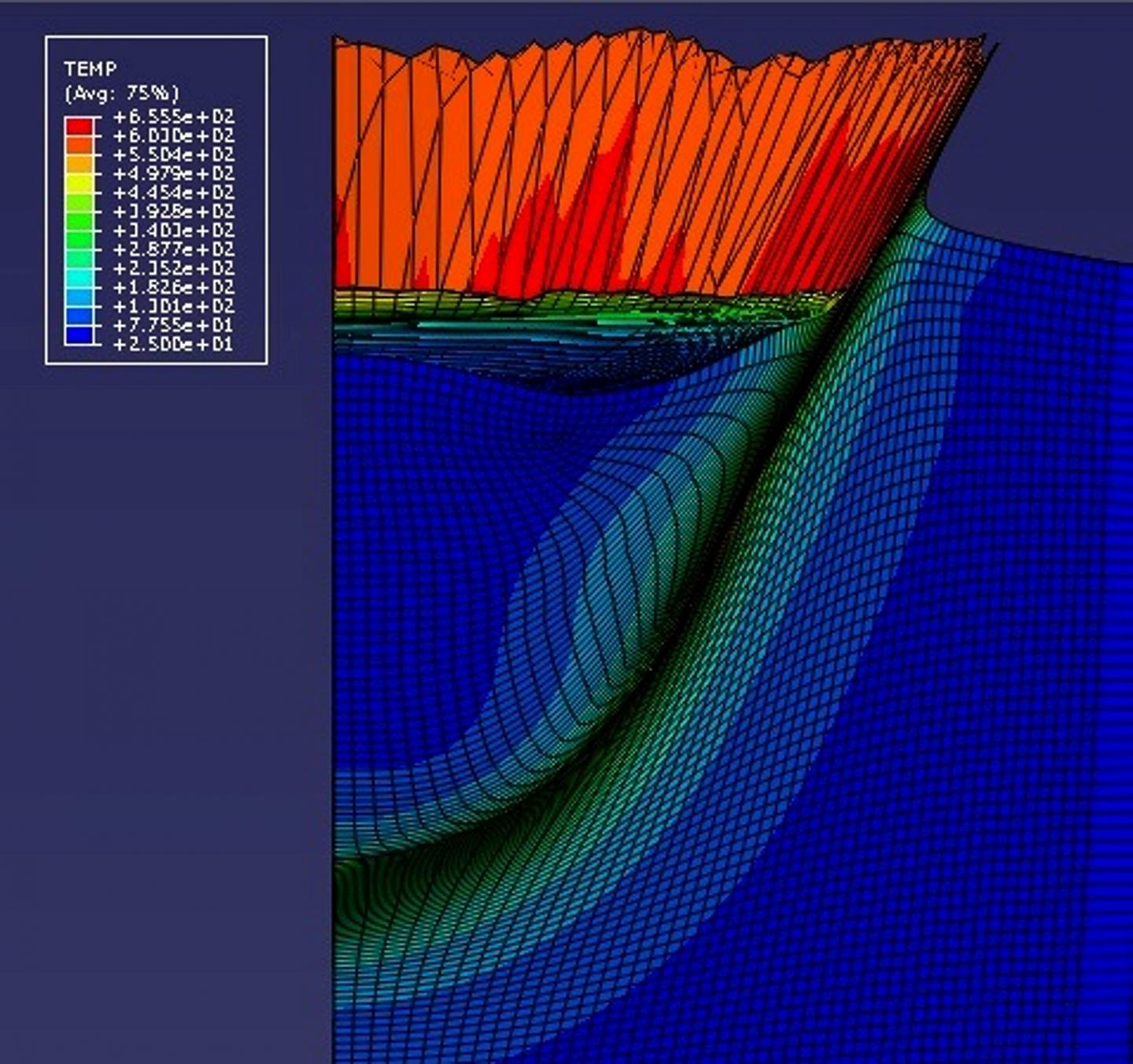Click the TEMP legend title
Image resolution: width=1133 pixels, height=1064 pixels.
pos(89,68)
